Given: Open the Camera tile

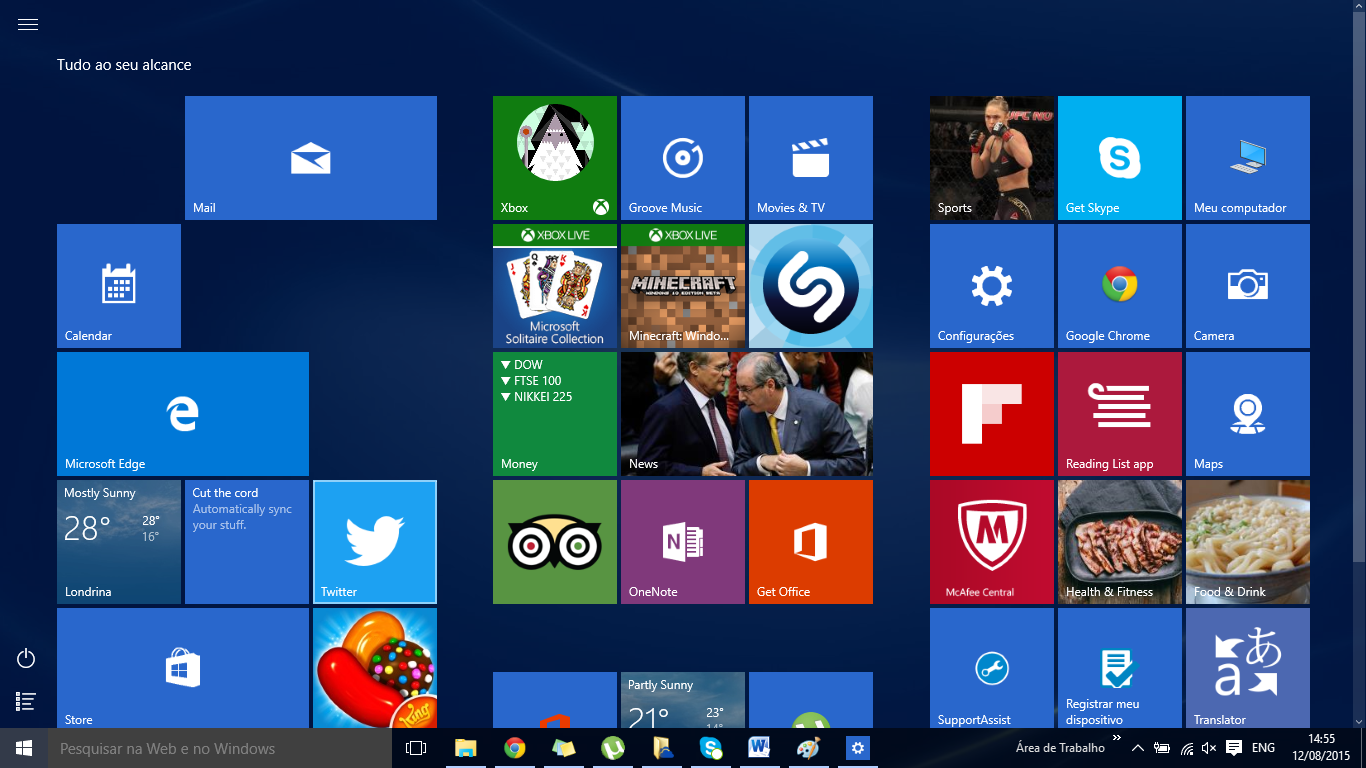Looking at the screenshot, I should 1248,286.
